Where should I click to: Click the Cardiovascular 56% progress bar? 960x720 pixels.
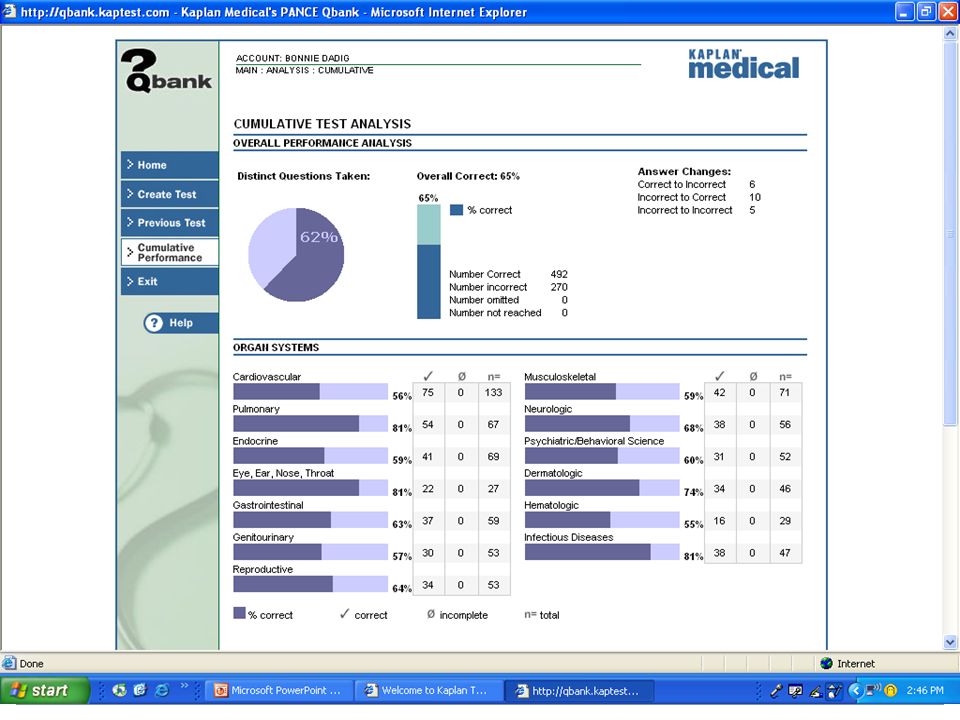[310, 392]
